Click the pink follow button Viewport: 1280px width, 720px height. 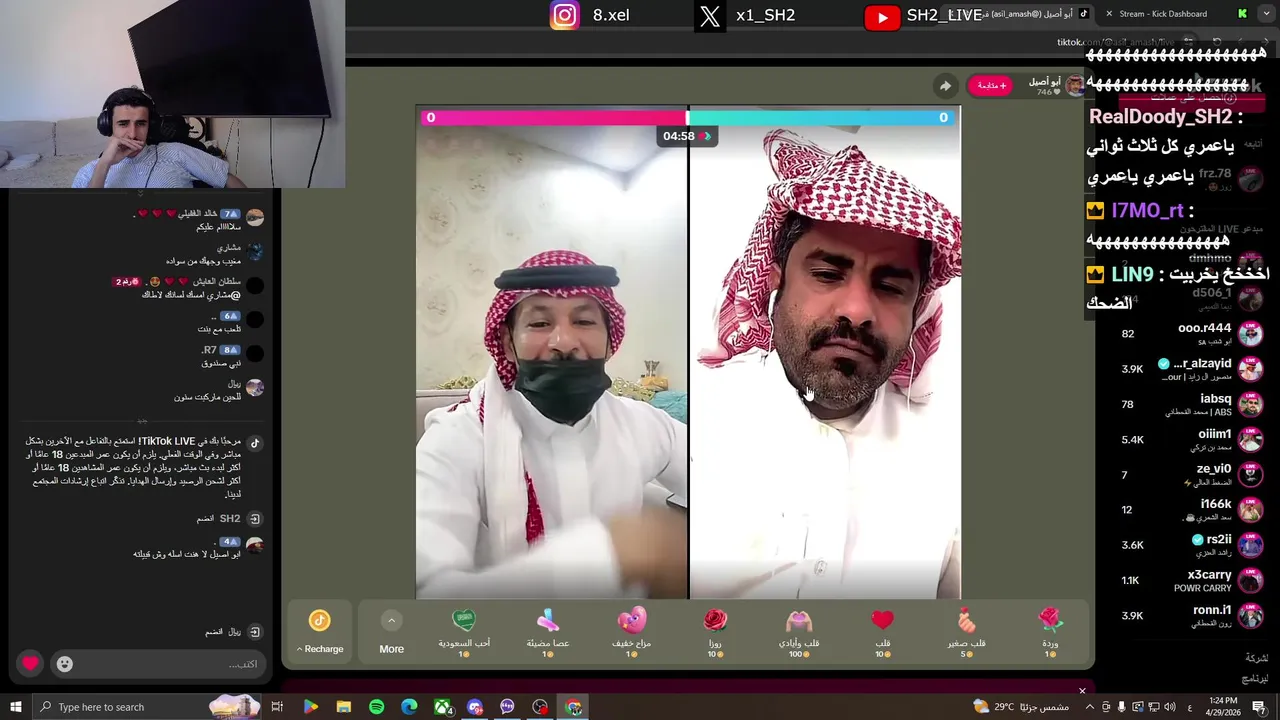(x=990, y=86)
